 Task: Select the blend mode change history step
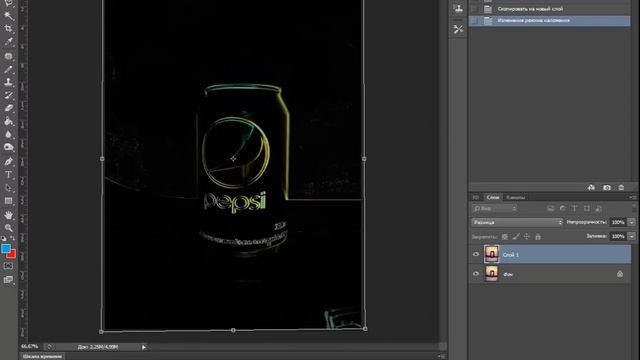(x=549, y=21)
